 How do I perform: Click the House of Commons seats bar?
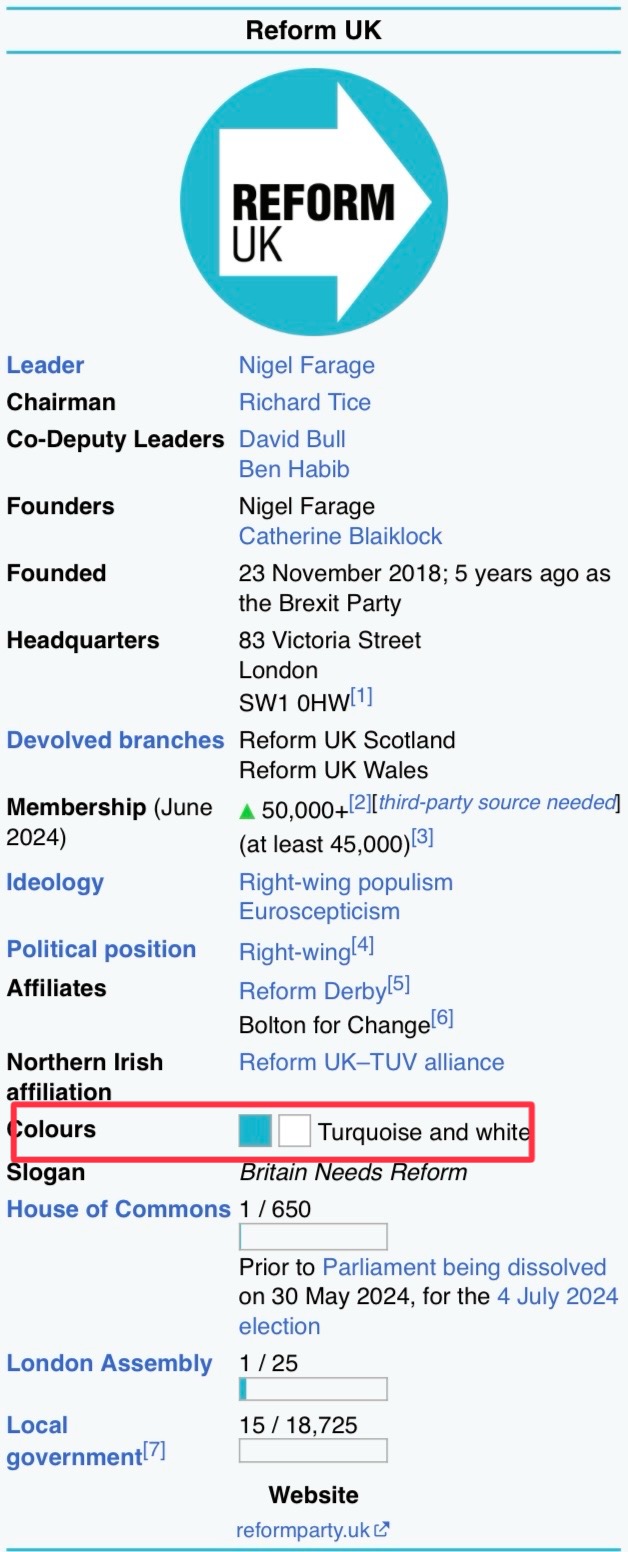[x=313, y=1237]
